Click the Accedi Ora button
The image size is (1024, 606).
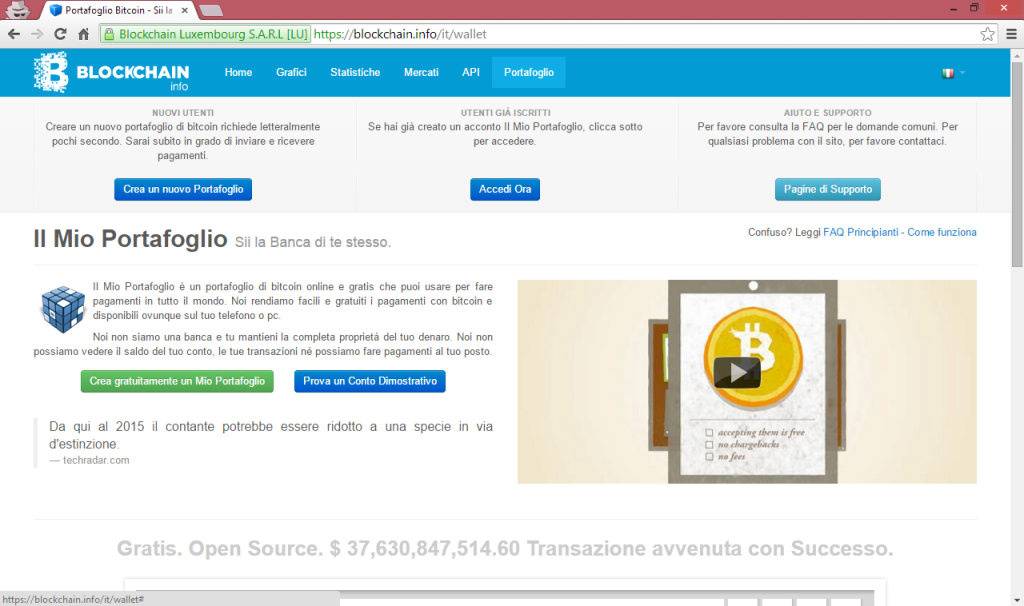505,189
